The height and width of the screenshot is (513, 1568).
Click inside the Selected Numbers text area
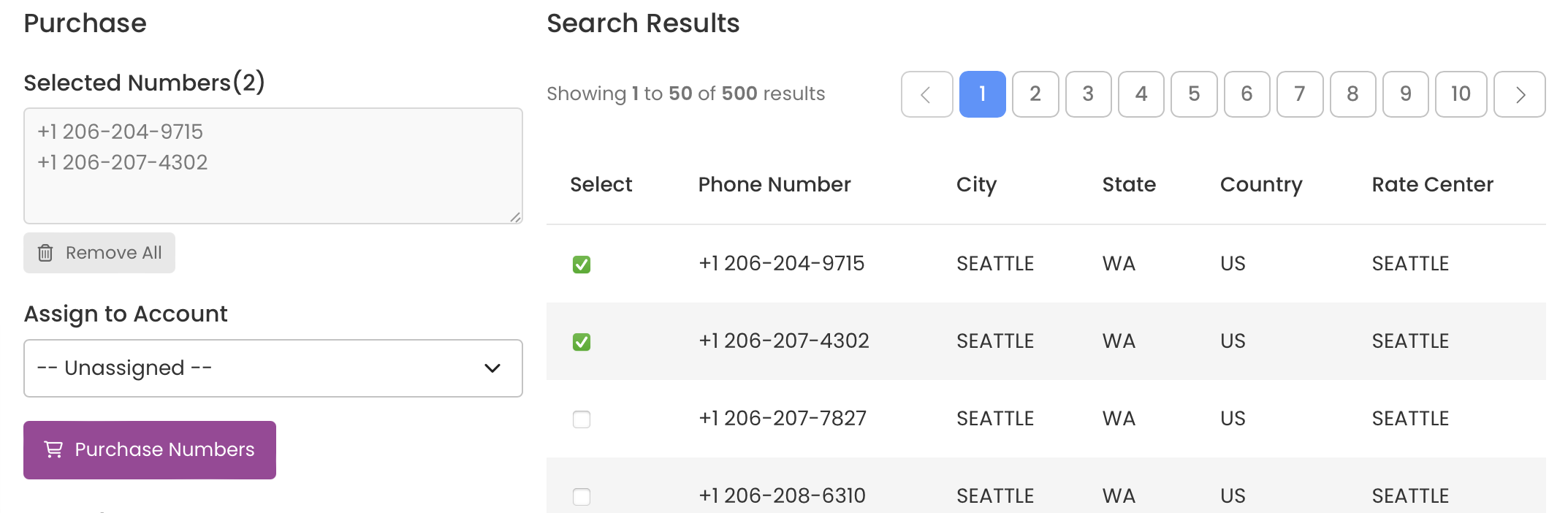[x=273, y=166]
